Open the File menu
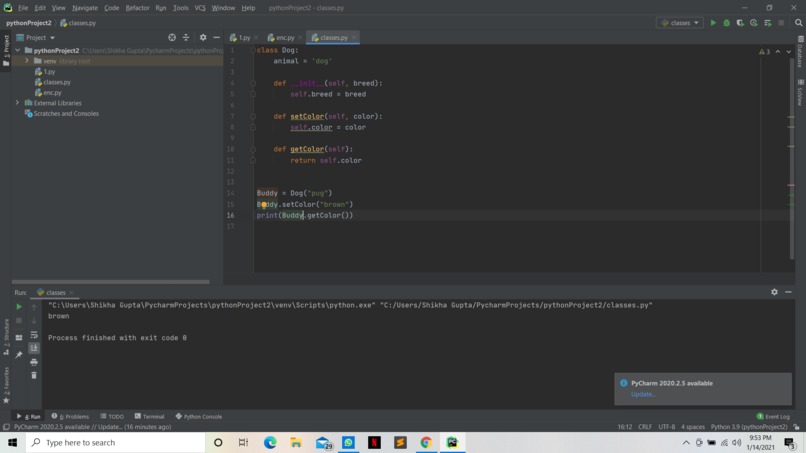Viewport: 806px width, 453px height. coord(23,8)
